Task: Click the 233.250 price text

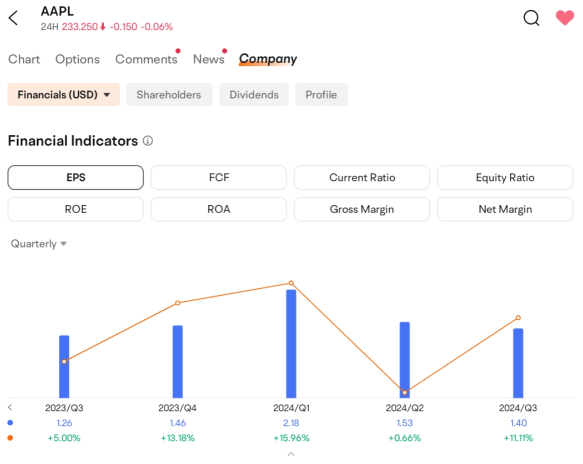Action: coord(80,27)
